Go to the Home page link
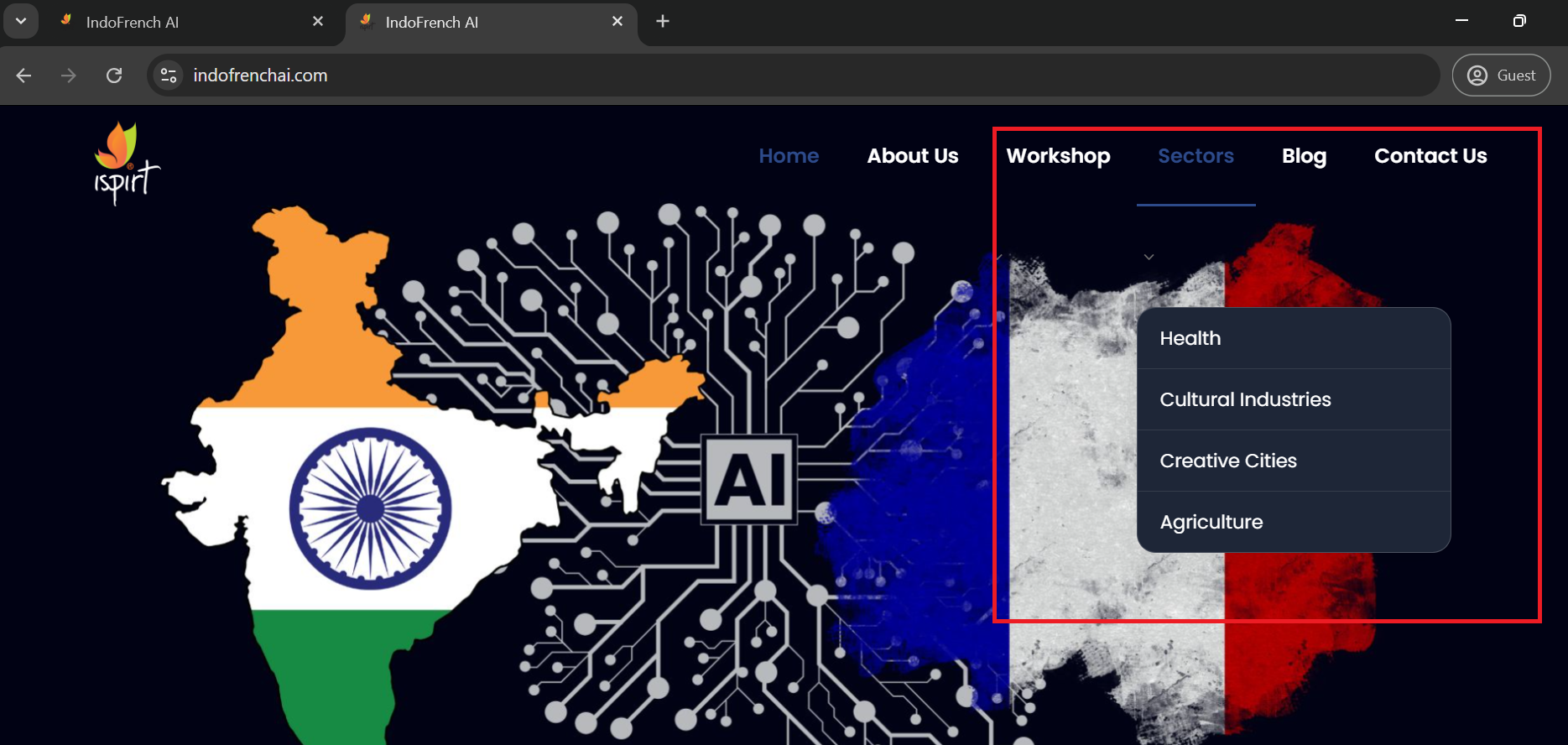Viewport: 1568px width, 745px height. click(x=789, y=156)
